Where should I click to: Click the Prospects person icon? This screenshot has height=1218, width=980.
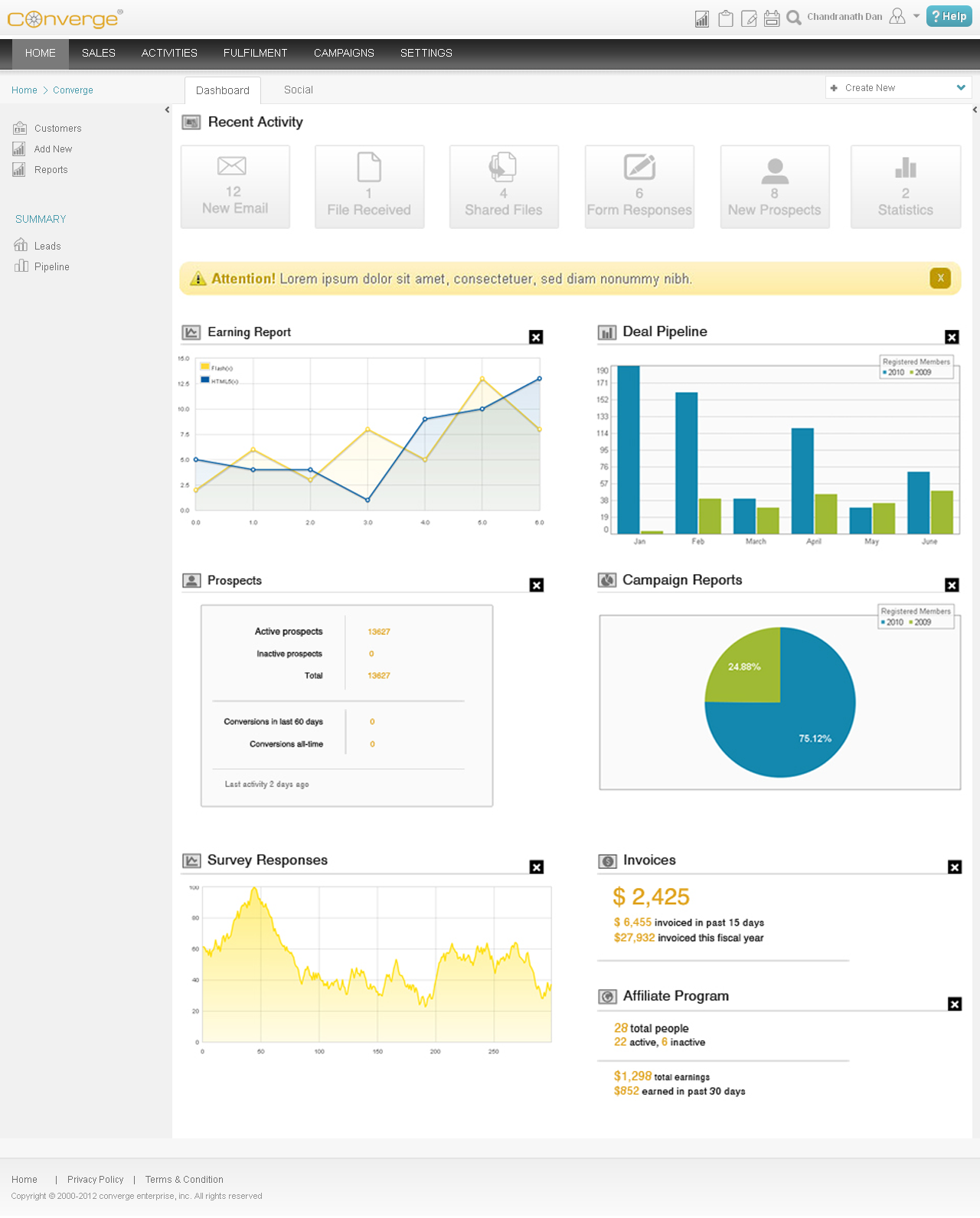click(x=191, y=580)
